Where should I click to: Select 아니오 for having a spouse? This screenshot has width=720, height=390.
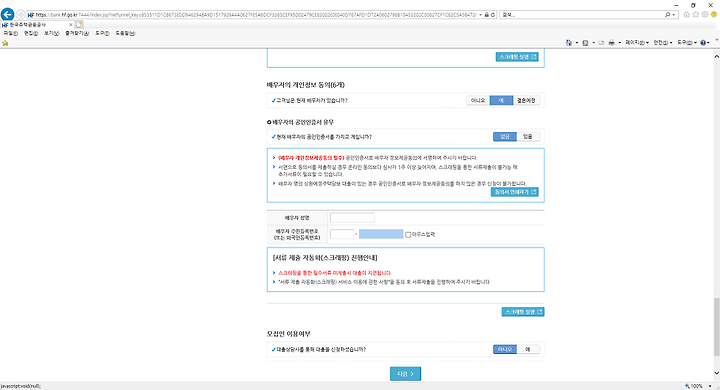478,101
